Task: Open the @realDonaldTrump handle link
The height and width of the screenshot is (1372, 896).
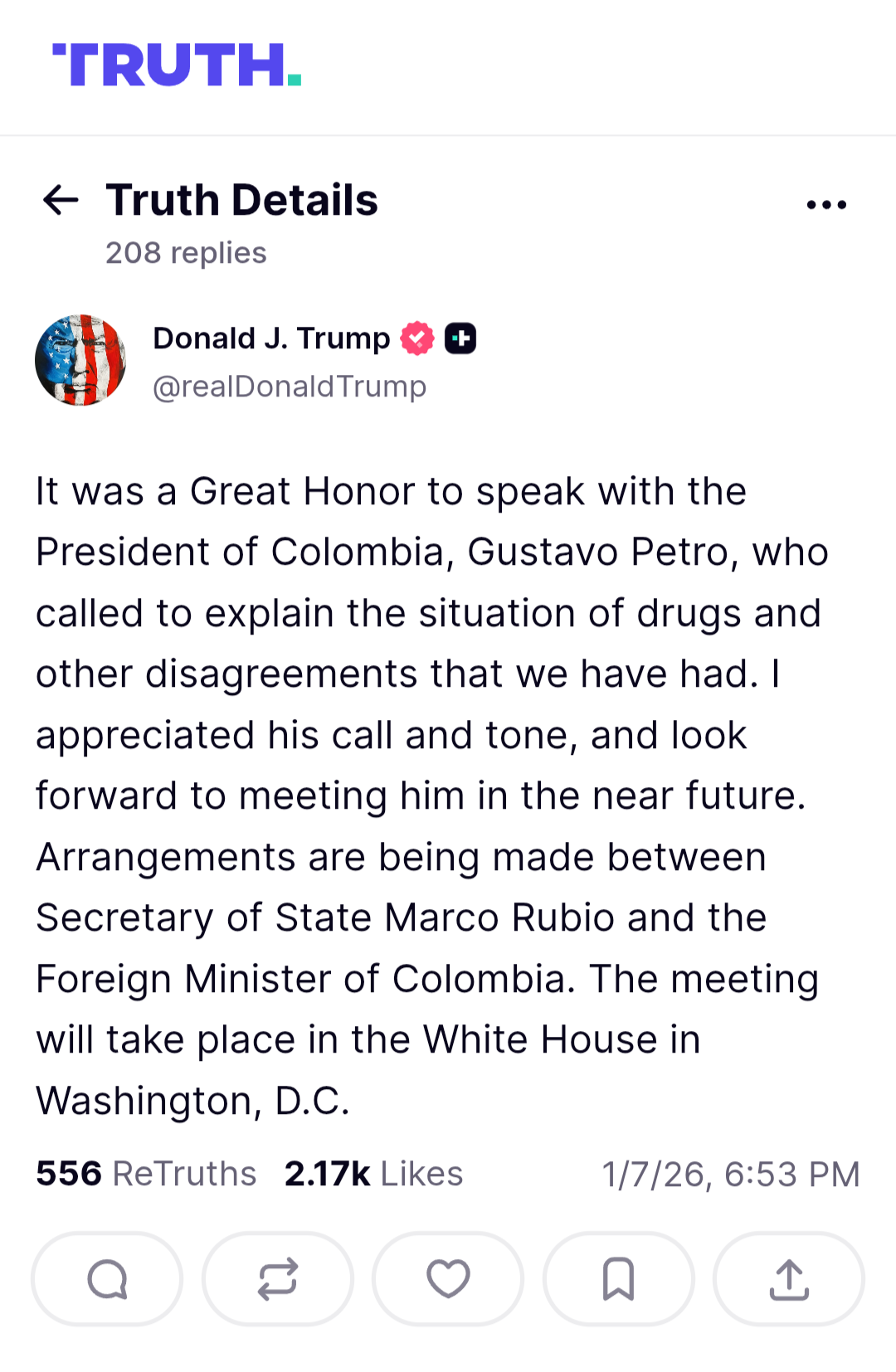Action: 290,387
